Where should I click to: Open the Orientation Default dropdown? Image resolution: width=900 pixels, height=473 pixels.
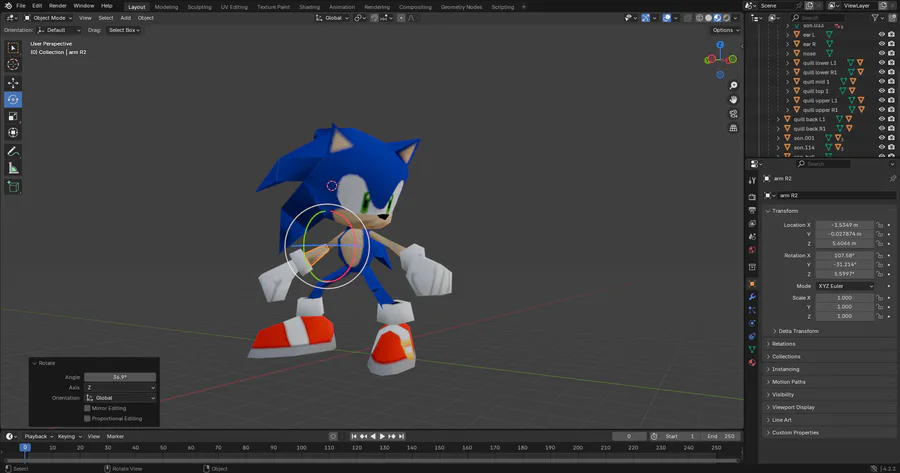(x=60, y=30)
